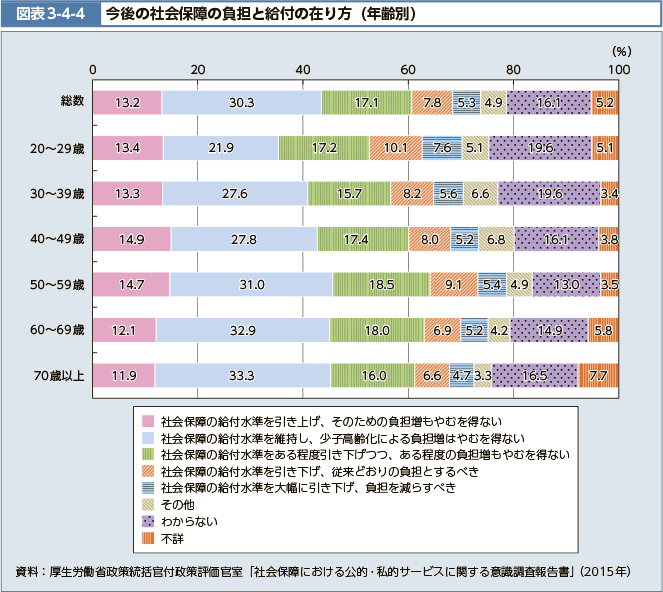Select the blue horizontal-striped legend swatch

pyautogui.click(x=147, y=488)
